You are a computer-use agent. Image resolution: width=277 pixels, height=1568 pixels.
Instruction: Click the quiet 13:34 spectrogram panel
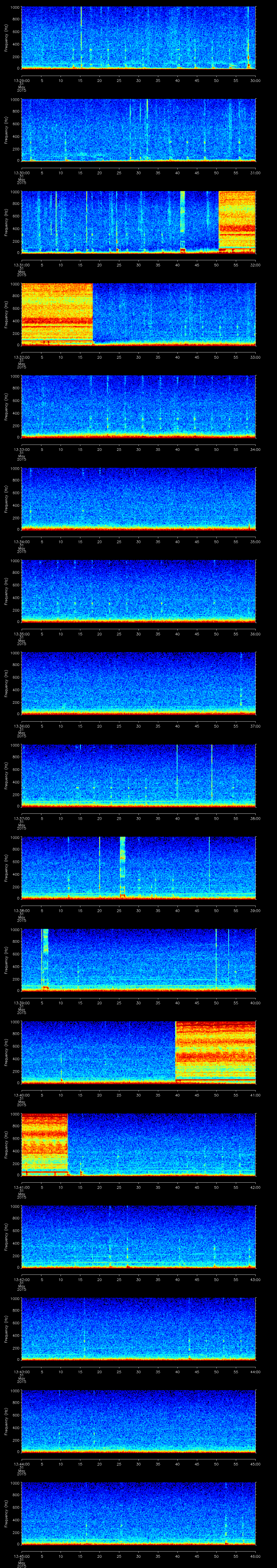(138, 499)
